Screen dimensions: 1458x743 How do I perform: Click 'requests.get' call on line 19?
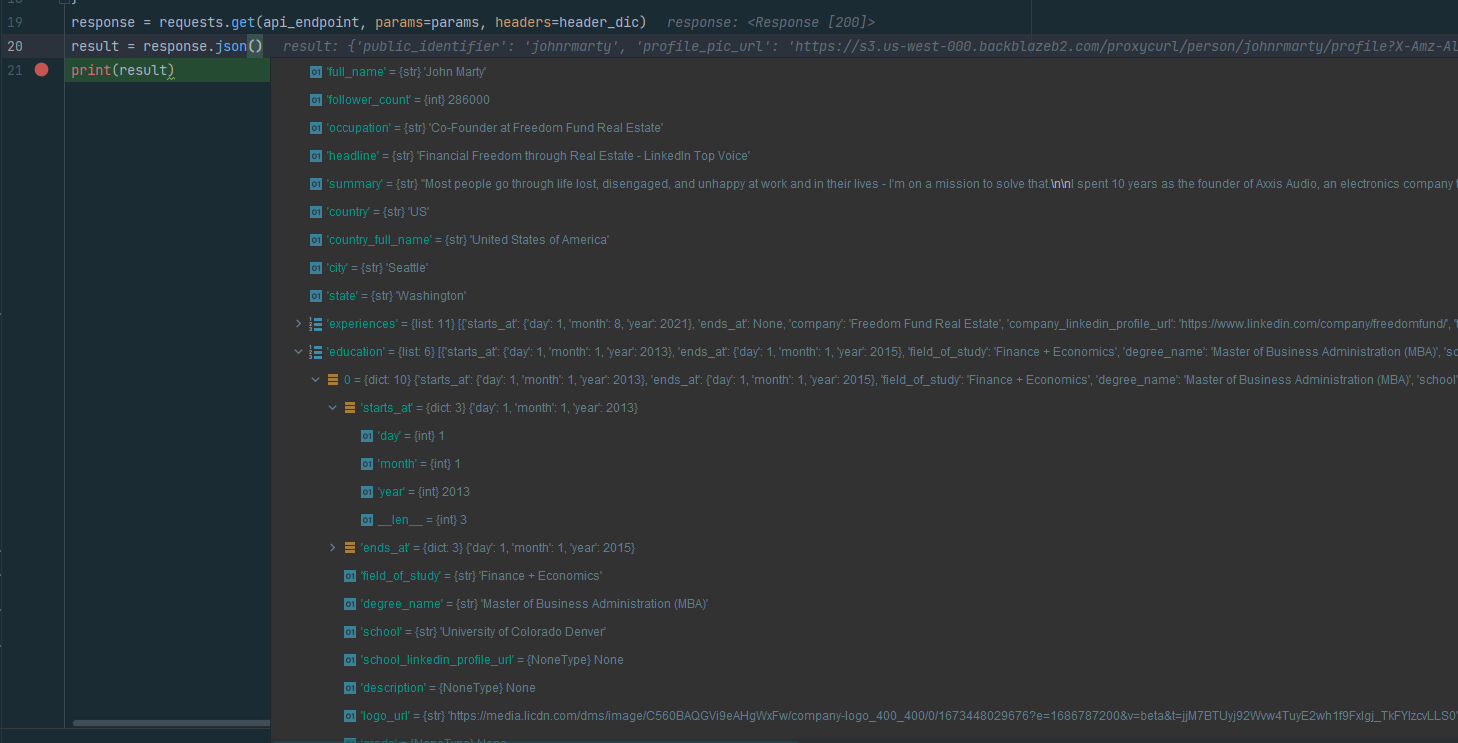coord(207,22)
